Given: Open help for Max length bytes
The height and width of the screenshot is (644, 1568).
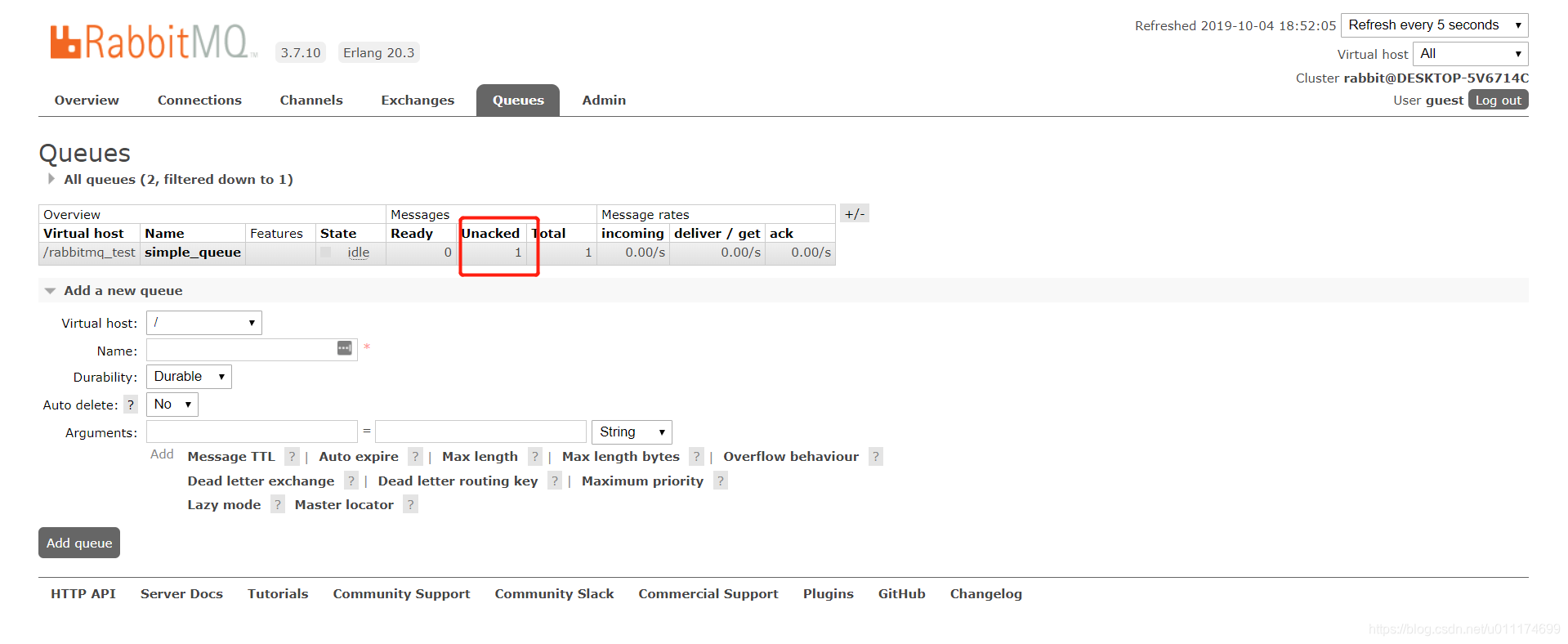Looking at the screenshot, I should point(696,456).
